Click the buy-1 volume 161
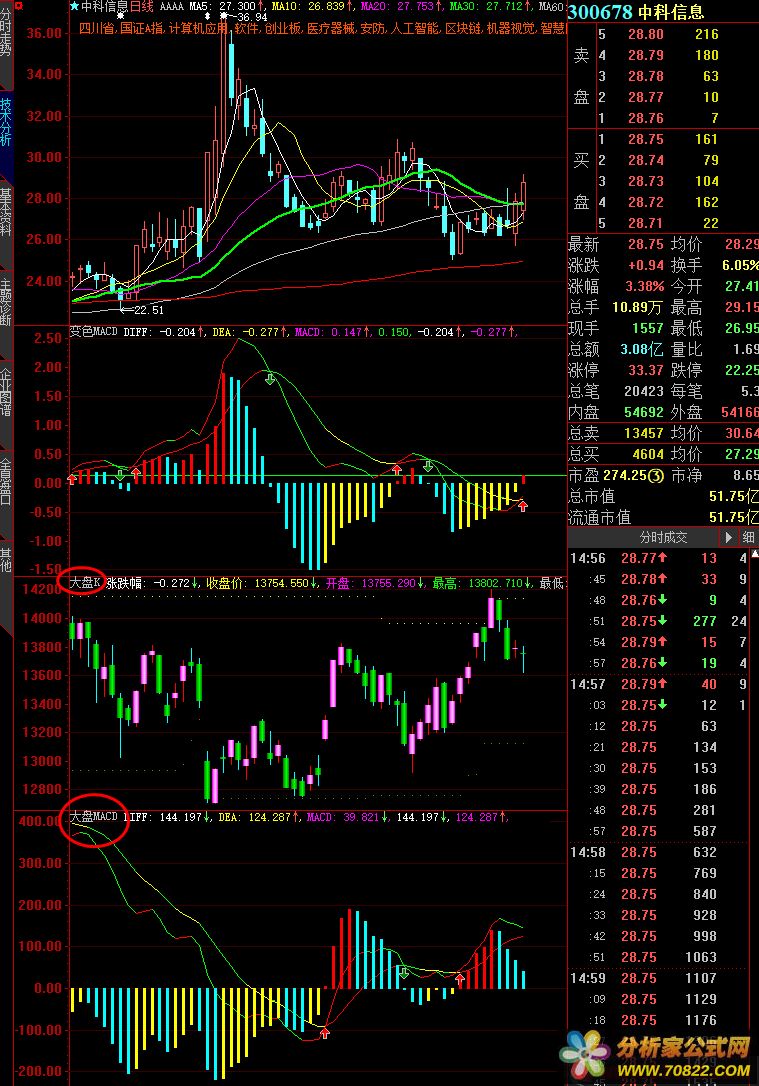The height and width of the screenshot is (1086, 759). (706, 139)
